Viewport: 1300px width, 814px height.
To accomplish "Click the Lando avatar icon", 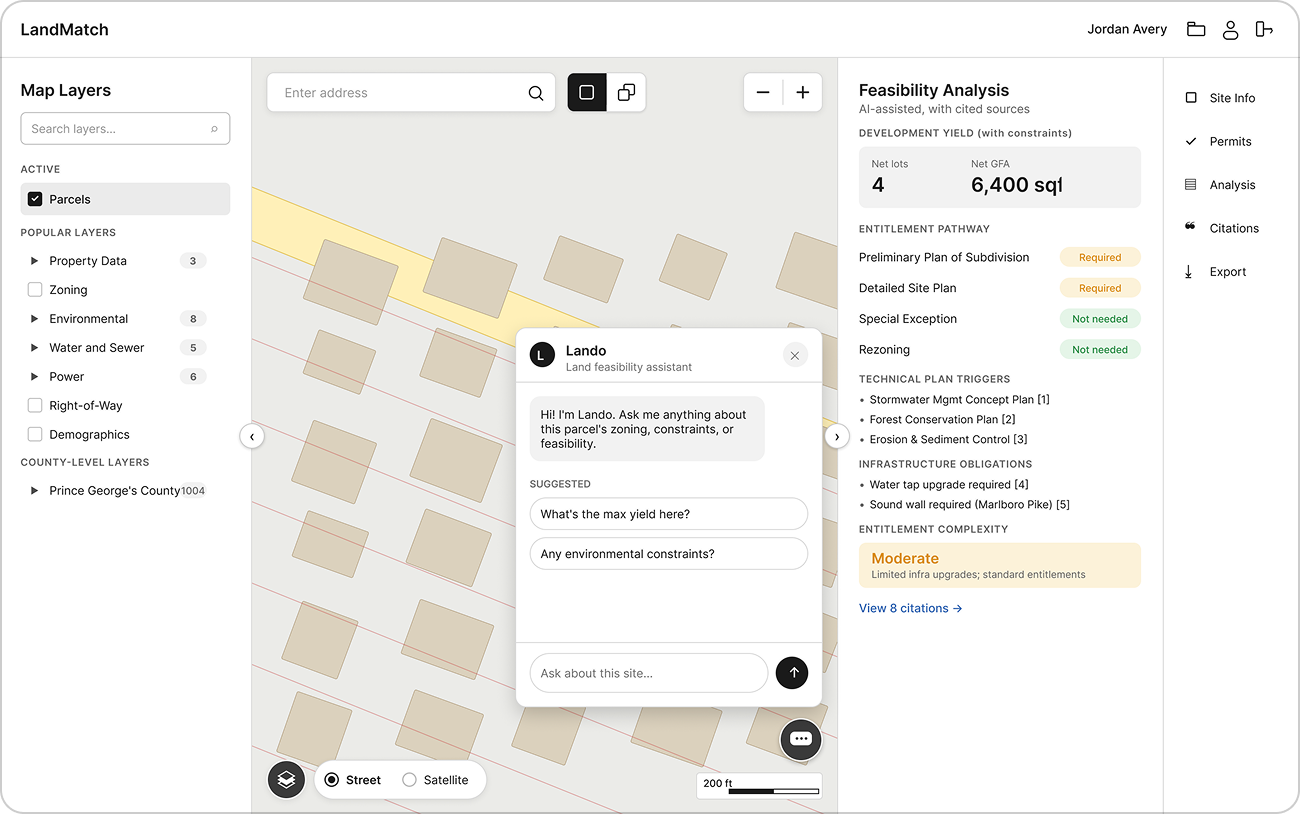I will [x=542, y=355].
